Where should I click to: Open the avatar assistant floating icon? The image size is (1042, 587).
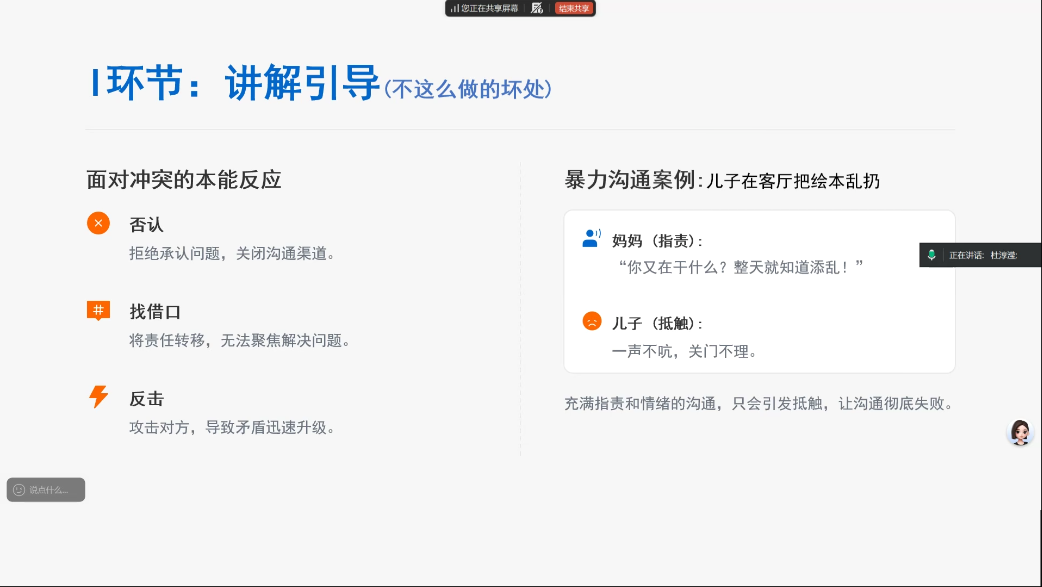coord(1020,432)
